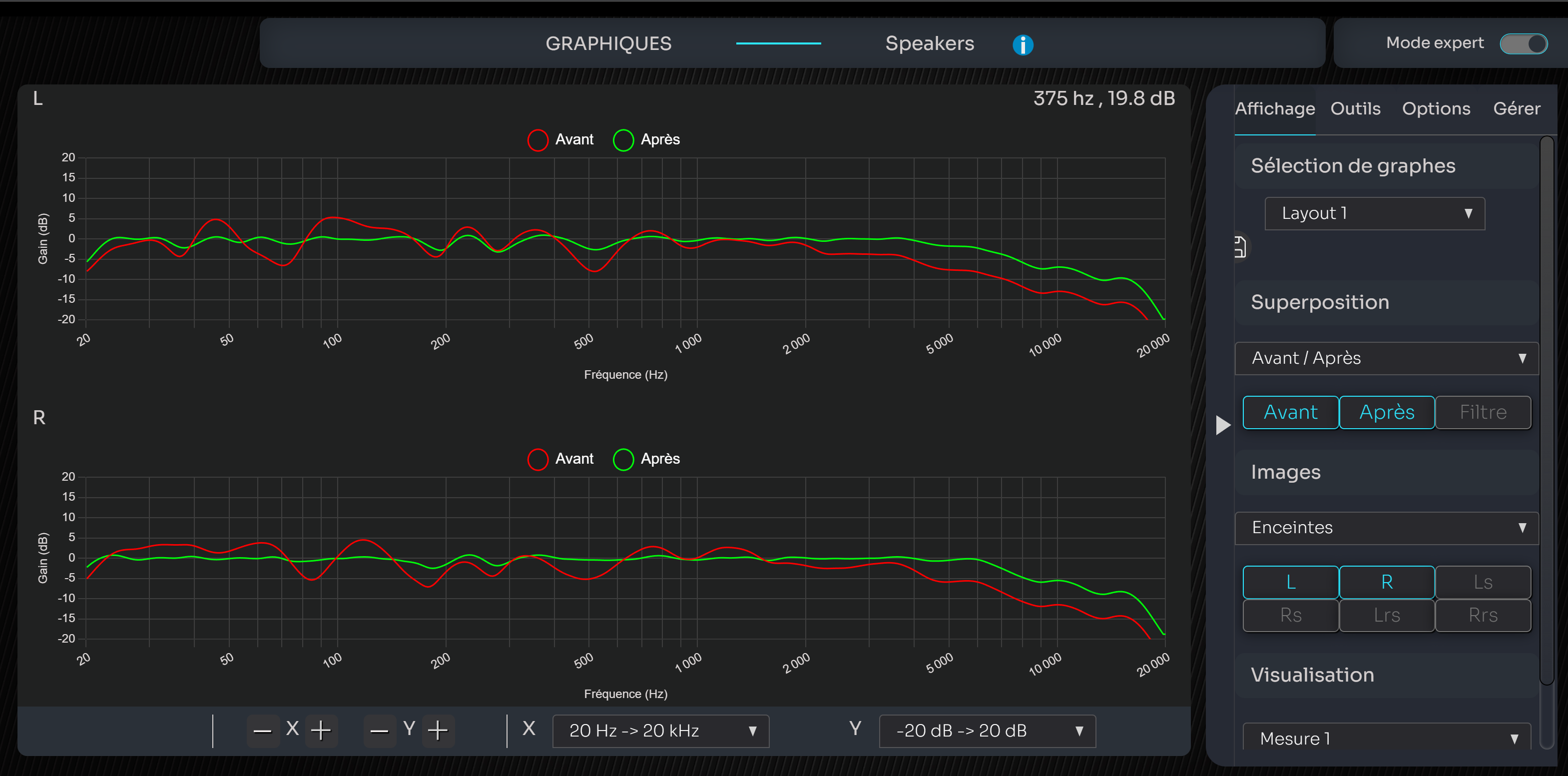The height and width of the screenshot is (776, 1568).
Task: Zoom out on the Y axis
Action: (x=379, y=731)
